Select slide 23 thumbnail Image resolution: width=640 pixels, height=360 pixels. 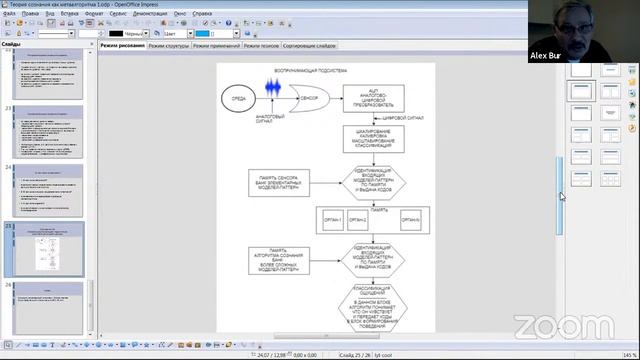[x=48, y=131]
